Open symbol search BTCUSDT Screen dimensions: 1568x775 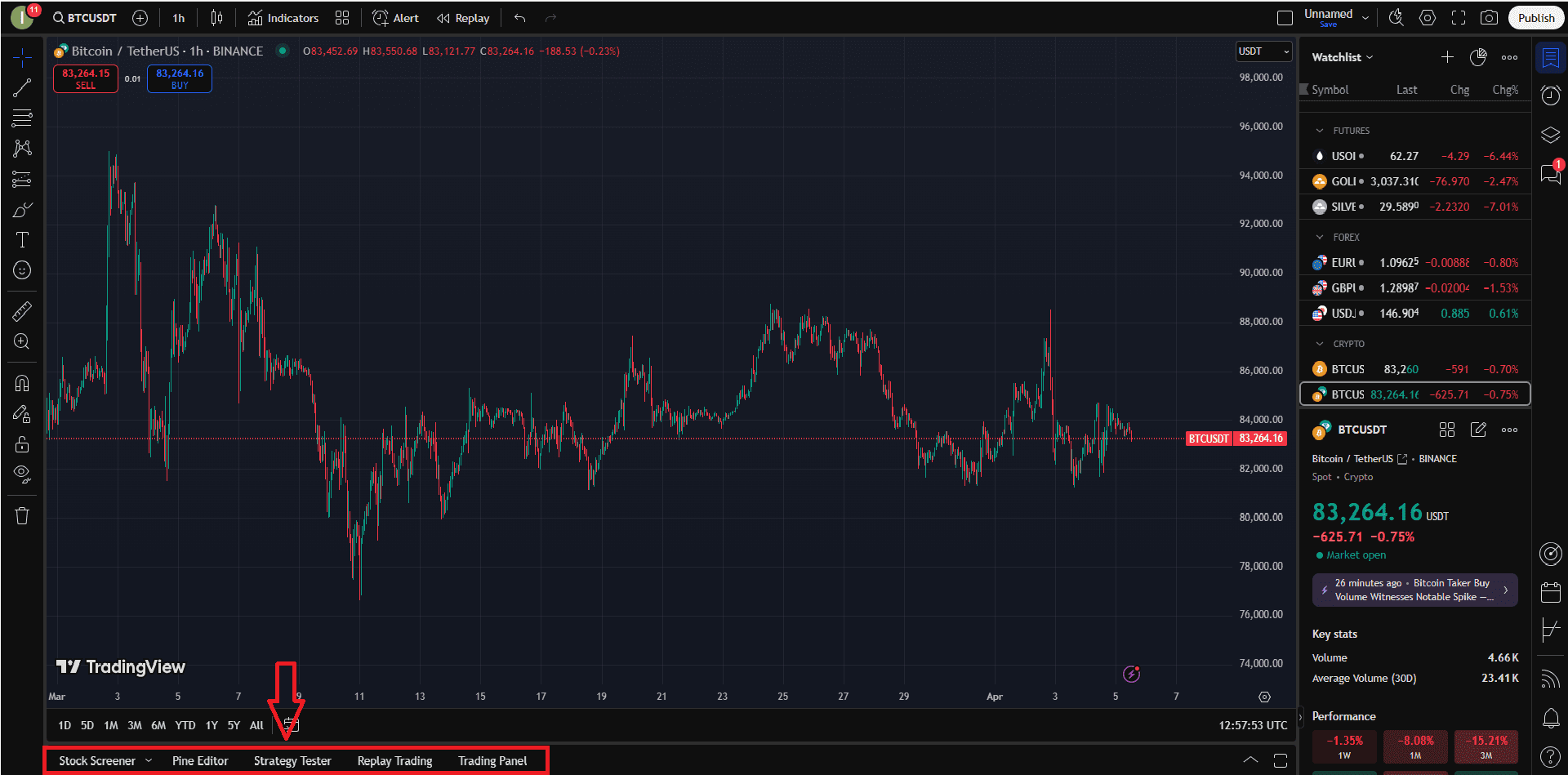point(85,18)
